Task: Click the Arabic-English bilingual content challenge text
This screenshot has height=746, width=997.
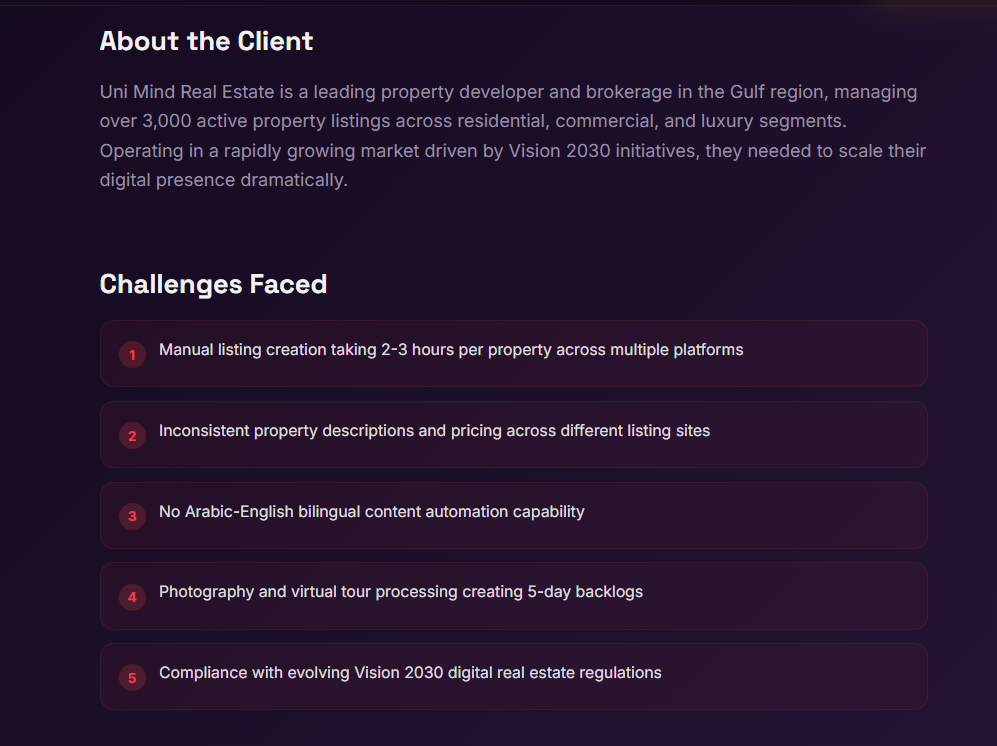Action: click(x=371, y=512)
